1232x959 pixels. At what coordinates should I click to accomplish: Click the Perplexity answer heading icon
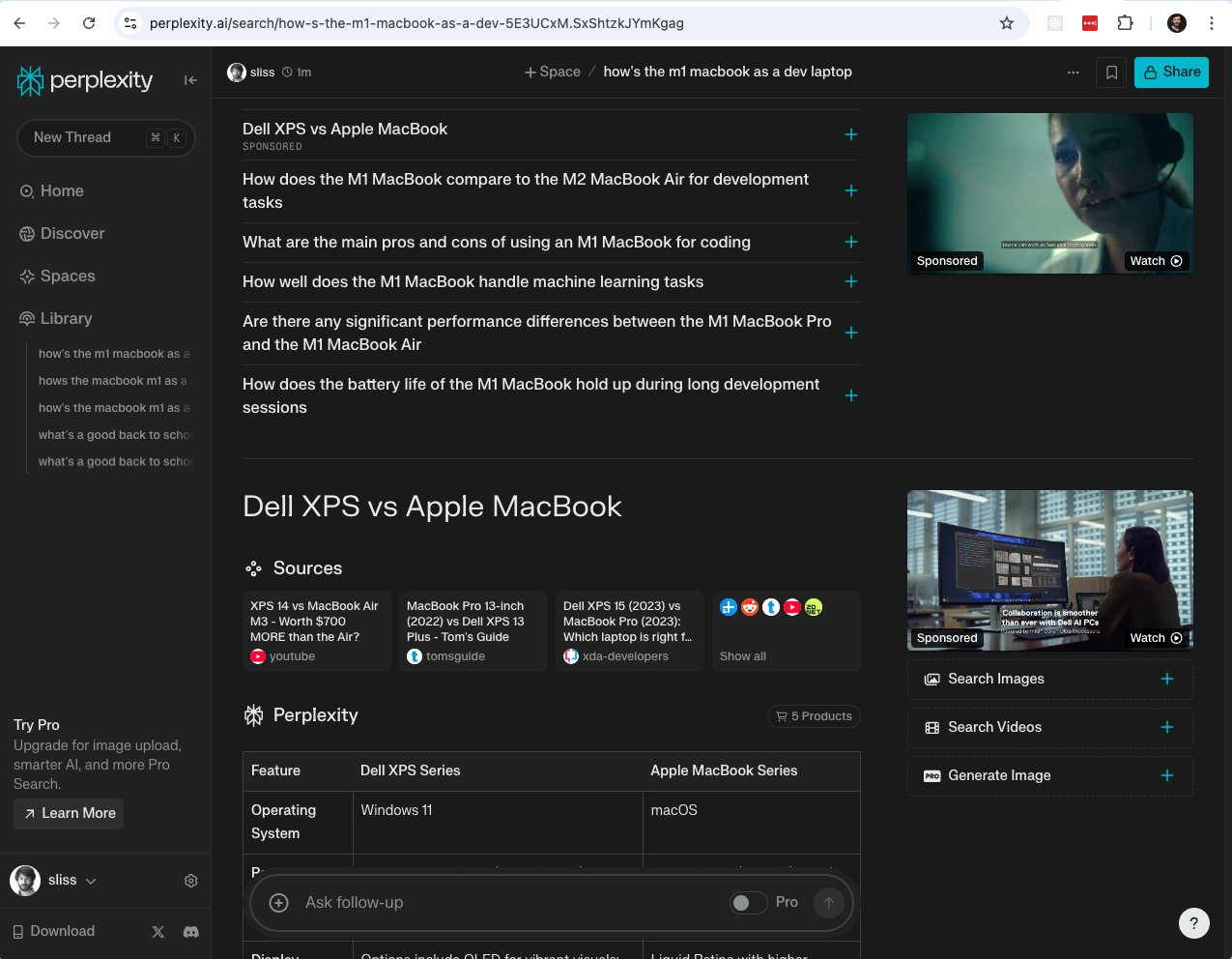coord(254,715)
